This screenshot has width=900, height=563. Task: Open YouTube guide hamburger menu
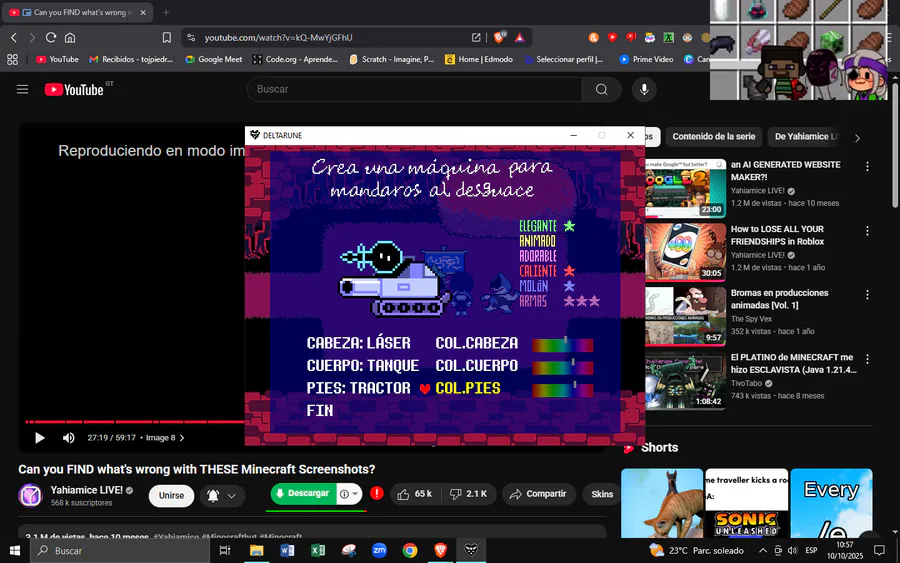[x=22, y=90]
